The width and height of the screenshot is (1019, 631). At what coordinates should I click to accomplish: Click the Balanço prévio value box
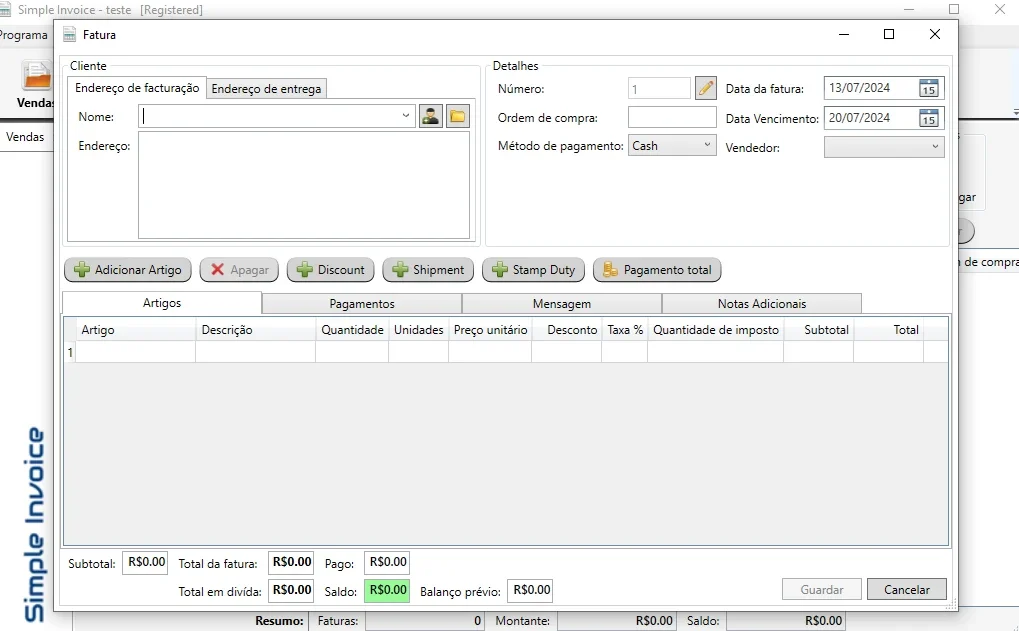pyautogui.click(x=530, y=590)
